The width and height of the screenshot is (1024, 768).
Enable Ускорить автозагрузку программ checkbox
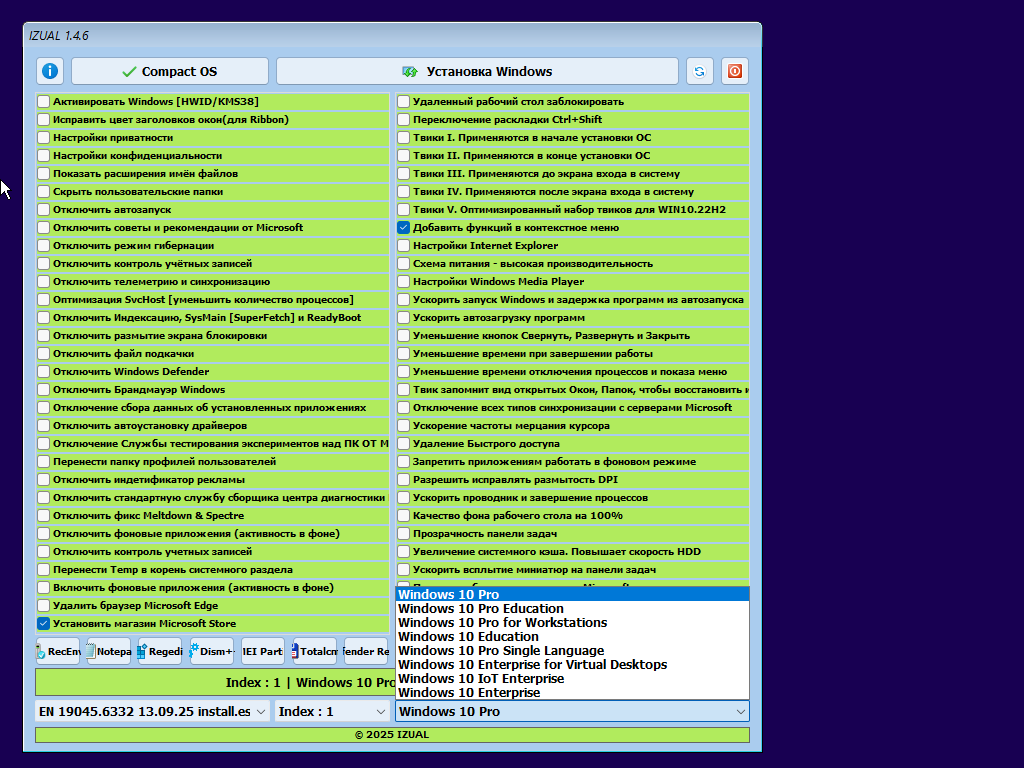pos(404,317)
